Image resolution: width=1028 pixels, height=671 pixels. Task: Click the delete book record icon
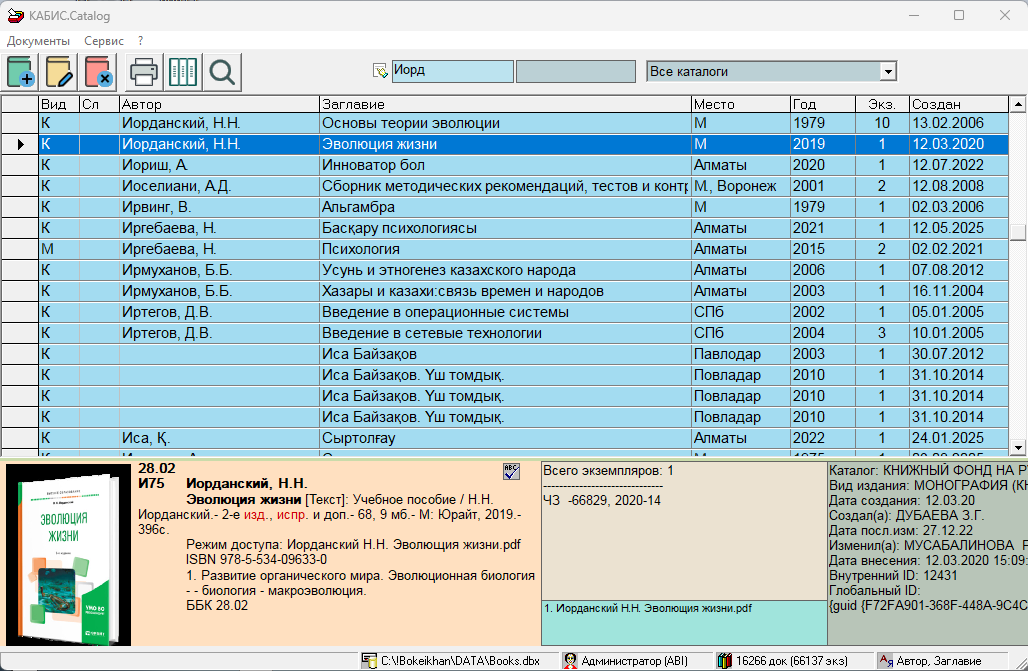[x=98, y=72]
